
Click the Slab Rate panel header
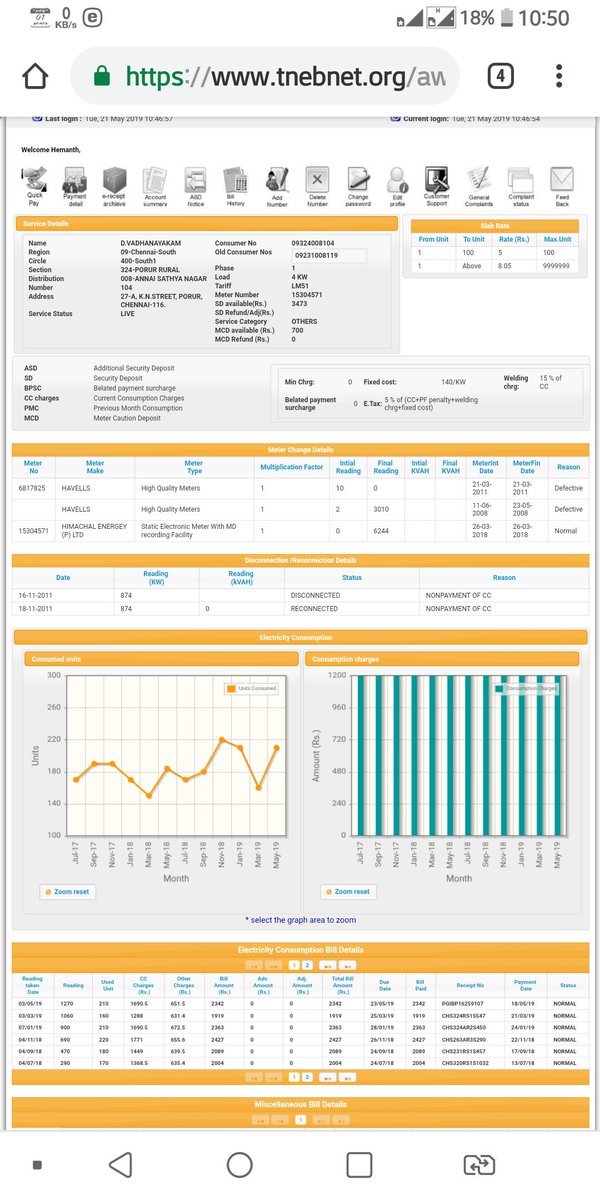coord(496,224)
